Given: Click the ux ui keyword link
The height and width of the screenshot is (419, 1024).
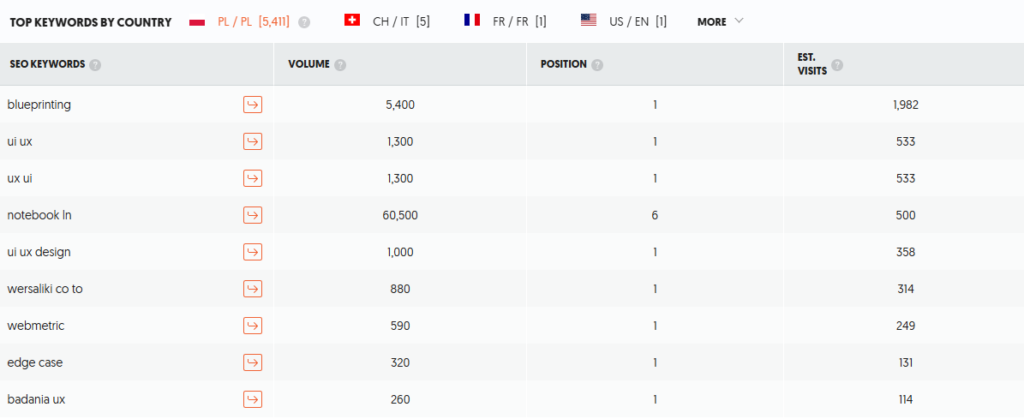Looking at the screenshot, I should [20, 178].
